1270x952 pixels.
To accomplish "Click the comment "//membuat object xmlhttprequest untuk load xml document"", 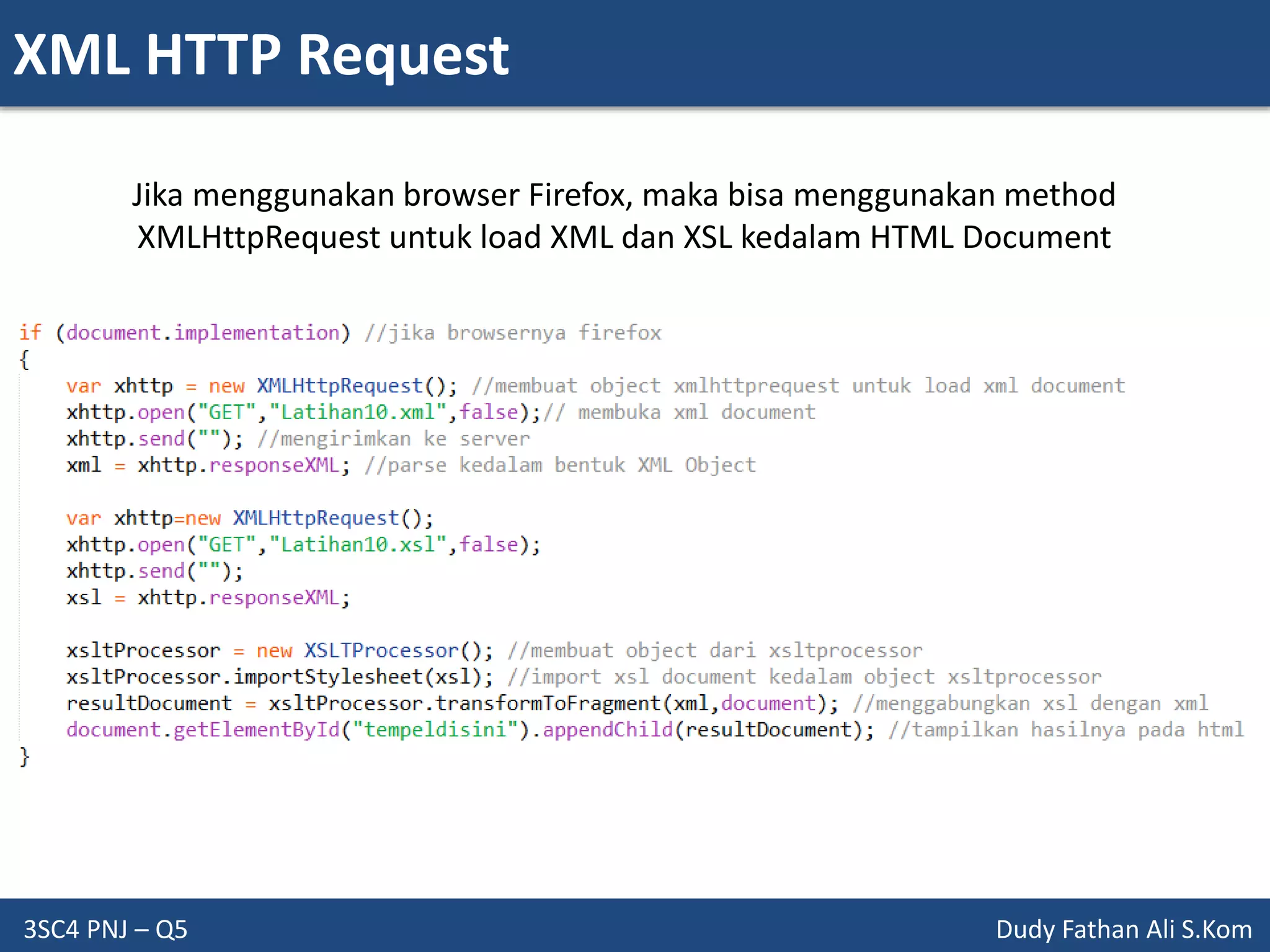I will pyautogui.click(x=798, y=386).
